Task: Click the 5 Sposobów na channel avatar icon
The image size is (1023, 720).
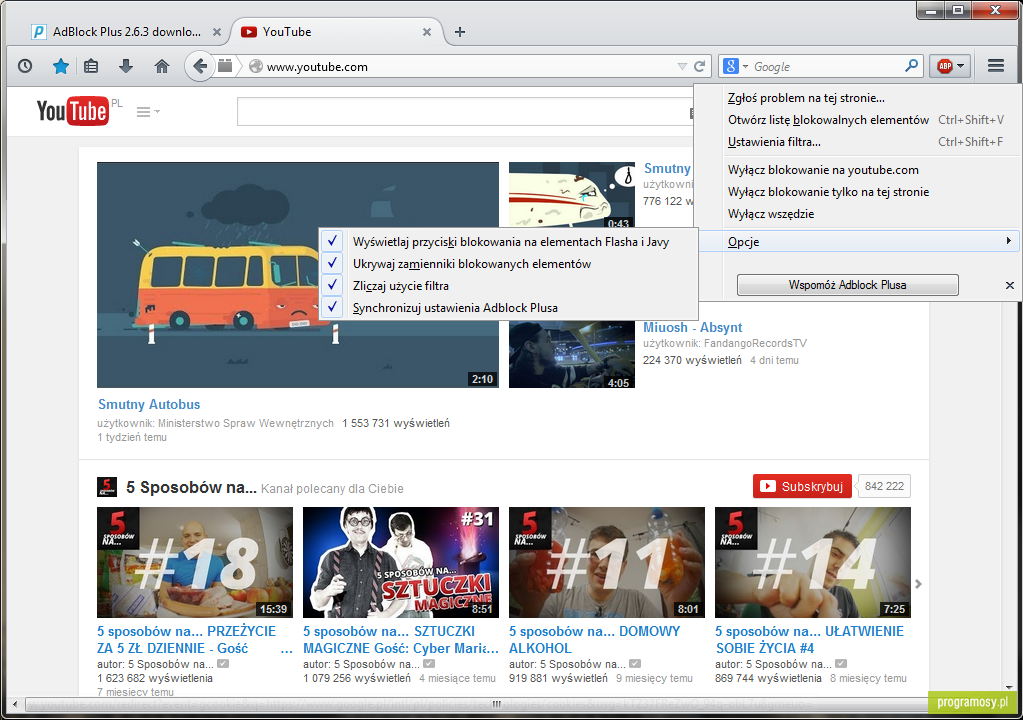Action: coord(107,487)
